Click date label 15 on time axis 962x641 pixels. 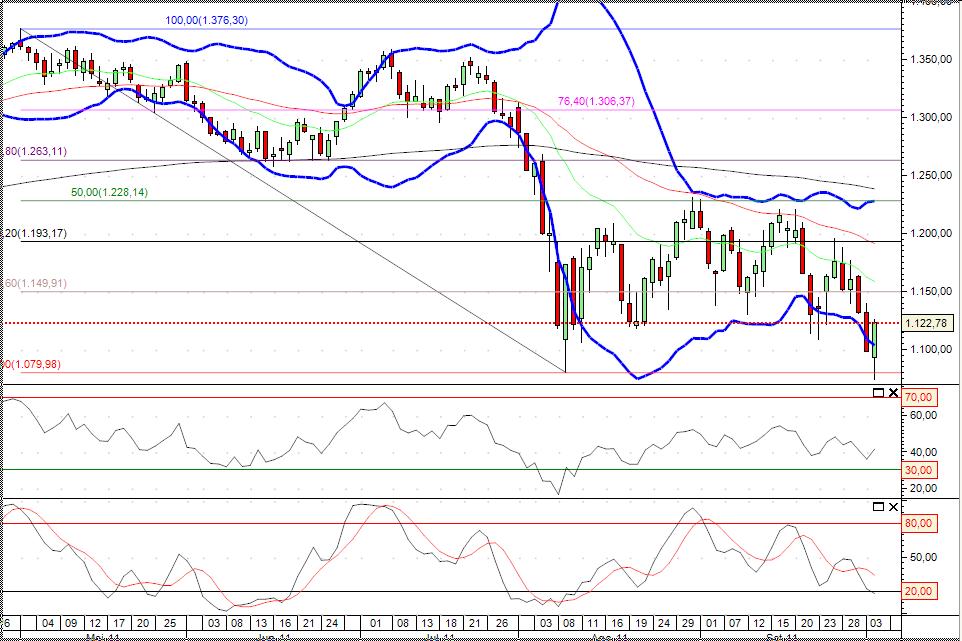pos(783,623)
